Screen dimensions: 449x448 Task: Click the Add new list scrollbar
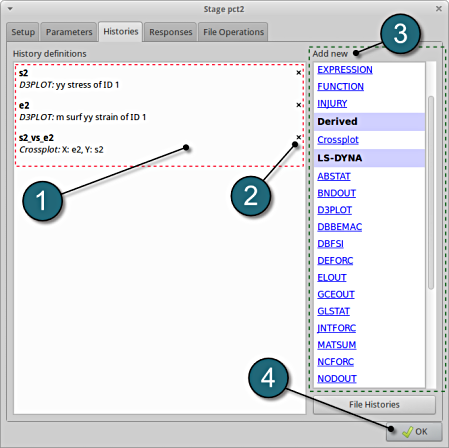coord(431,193)
